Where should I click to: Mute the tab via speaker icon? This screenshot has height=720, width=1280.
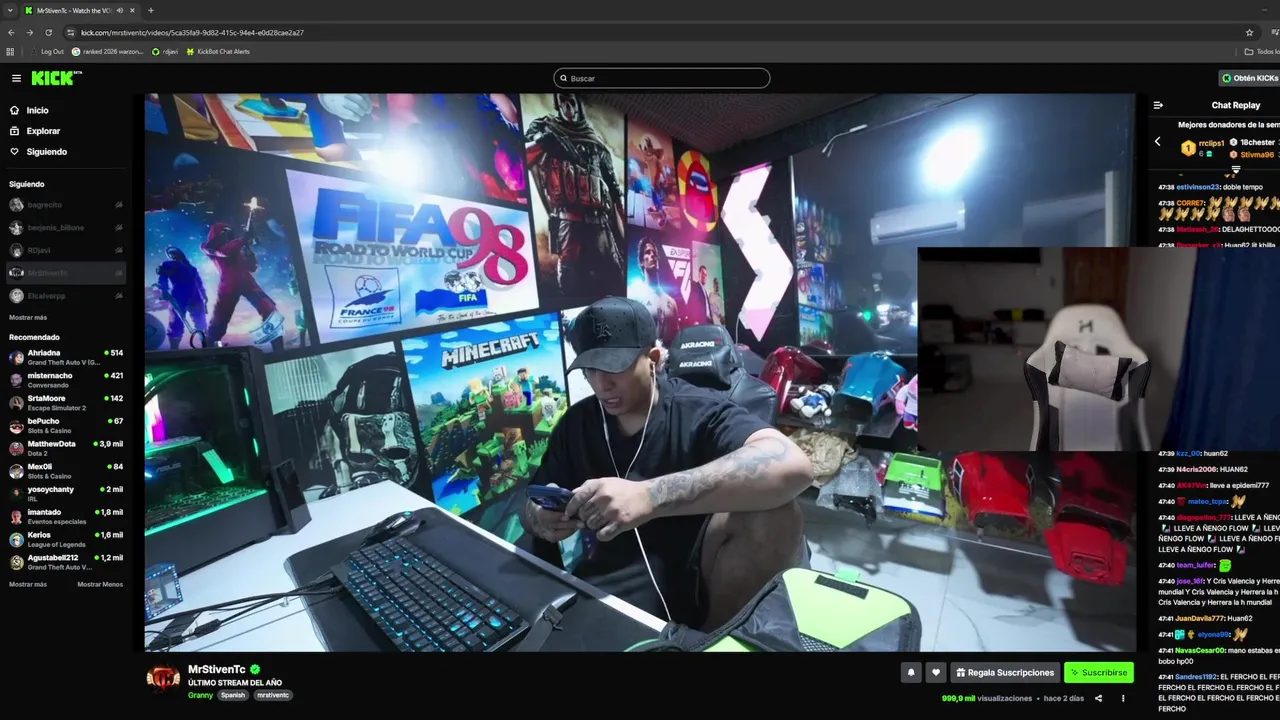[120, 10]
